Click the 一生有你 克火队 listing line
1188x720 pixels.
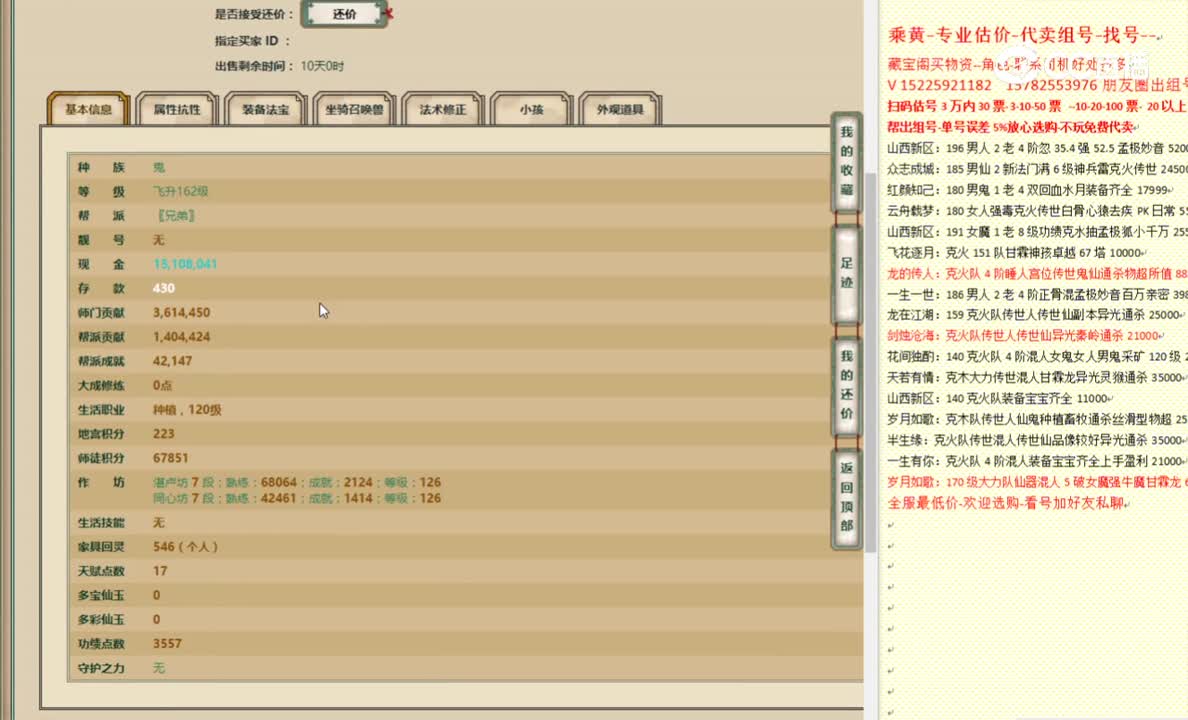1036,461
